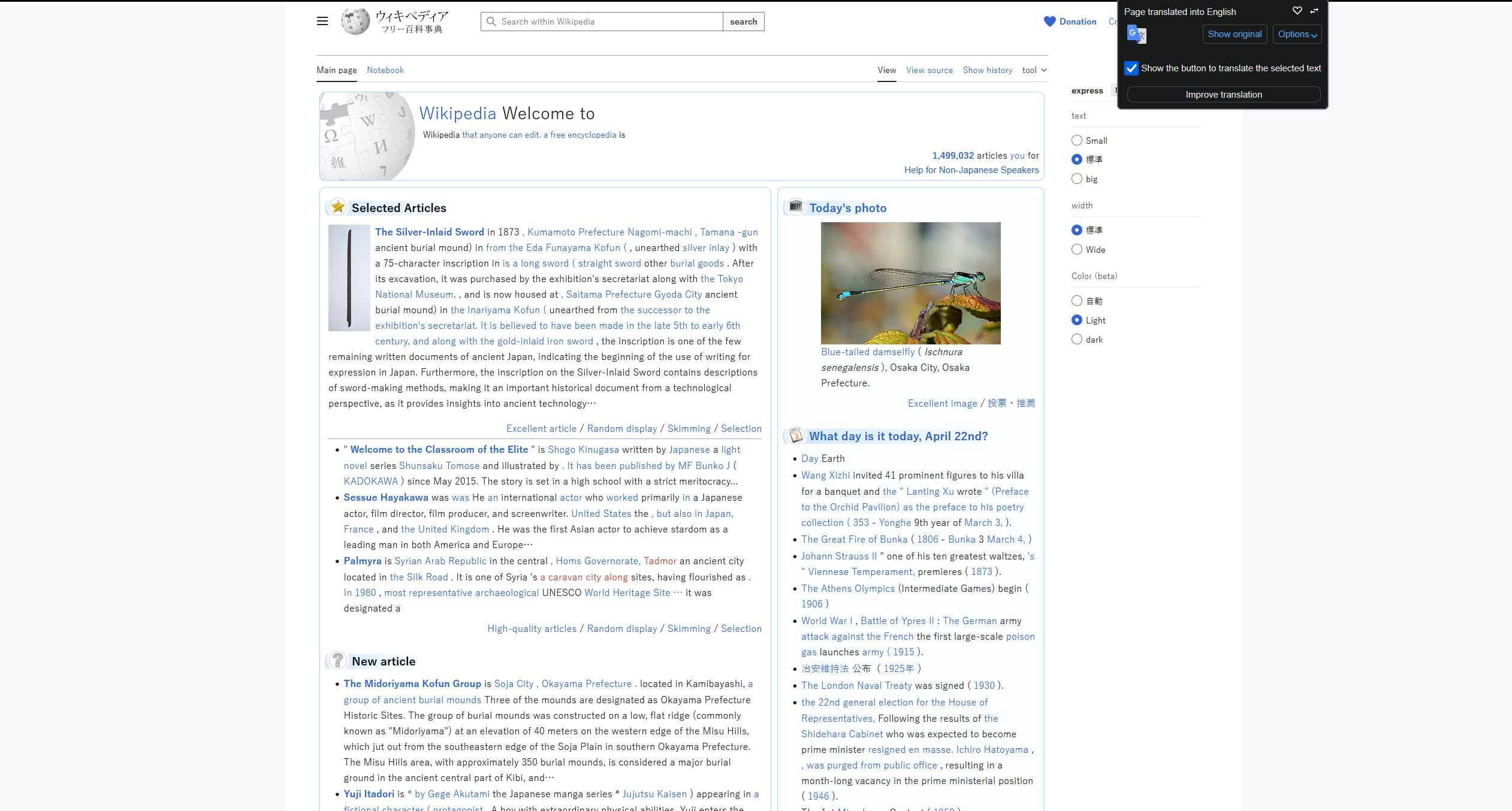Expand the tool dropdown menu
This screenshot has height=811, width=1512.
tap(1034, 70)
